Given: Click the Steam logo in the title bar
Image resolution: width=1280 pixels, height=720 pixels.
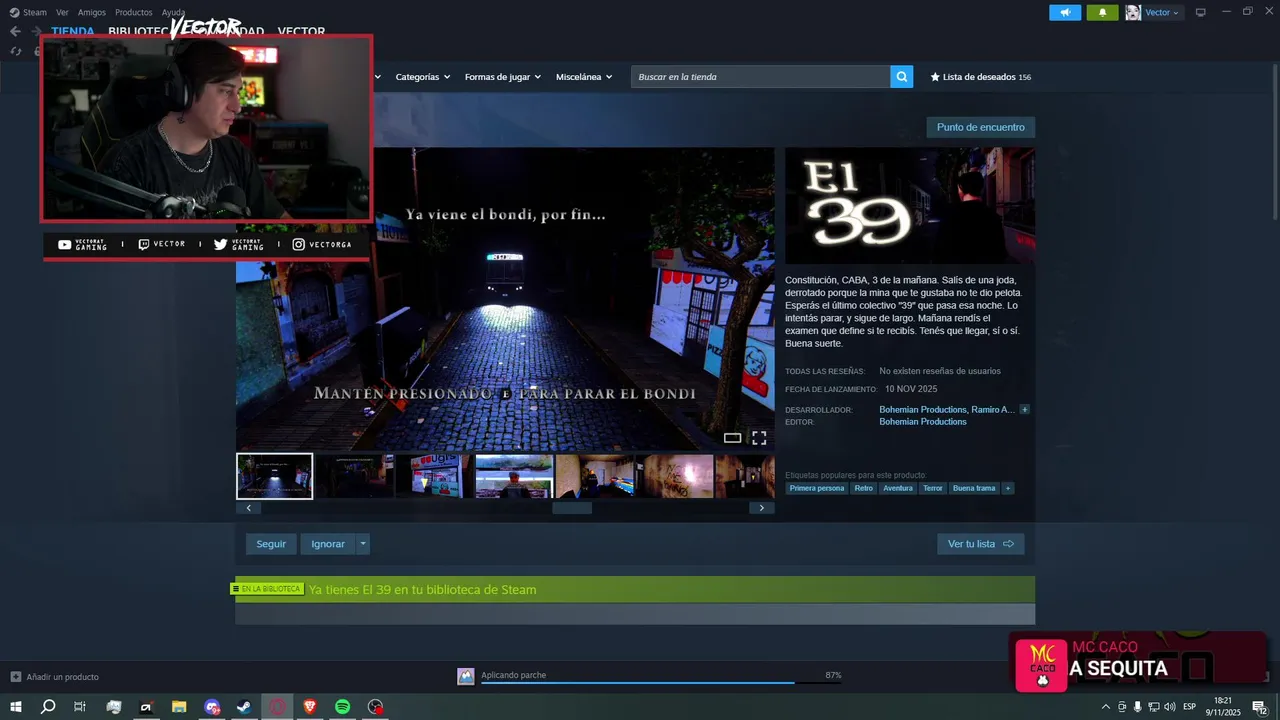Looking at the screenshot, I should coord(14,12).
